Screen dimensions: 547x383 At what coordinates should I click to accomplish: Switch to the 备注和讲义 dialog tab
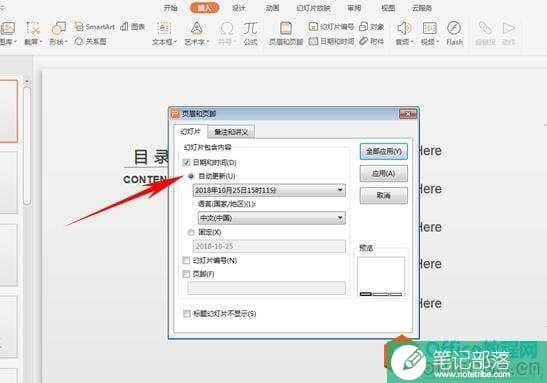point(231,132)
